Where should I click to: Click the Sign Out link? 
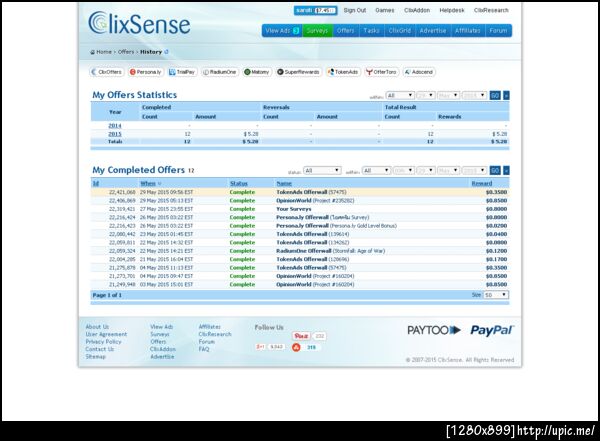click(x=355, y=10)
